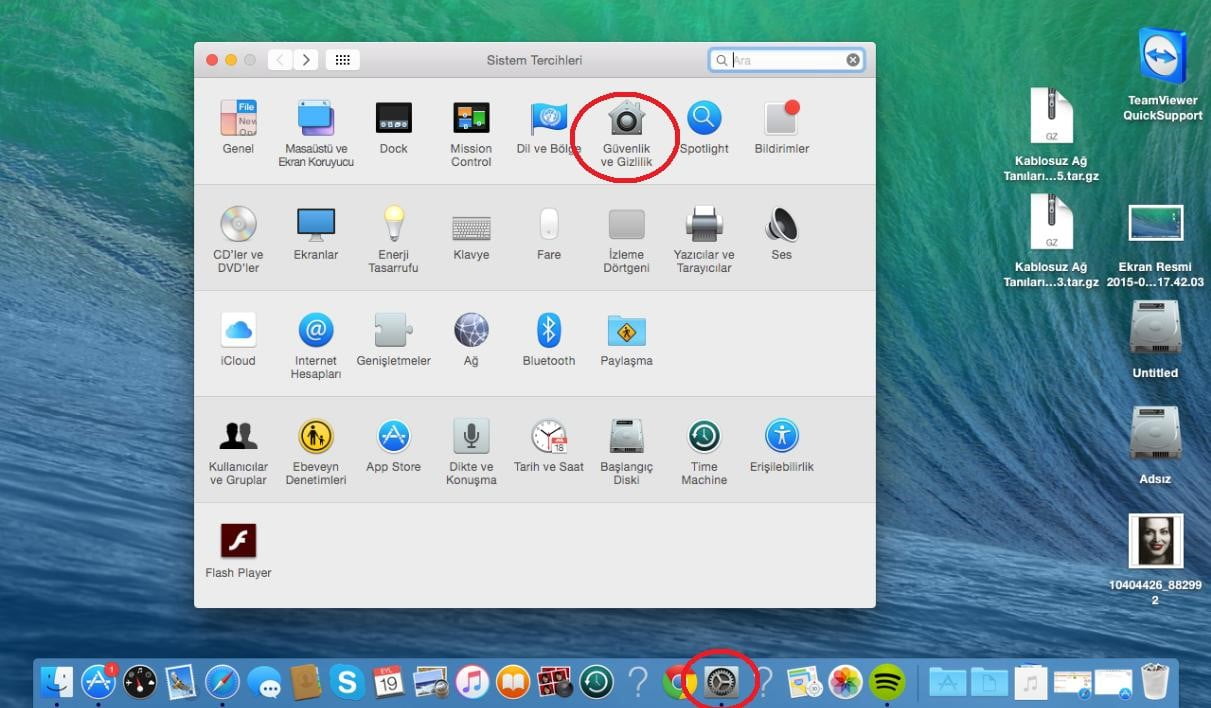The image size is (1211, 708).
Task: Open Dock preferences
Action: point(393,118)
